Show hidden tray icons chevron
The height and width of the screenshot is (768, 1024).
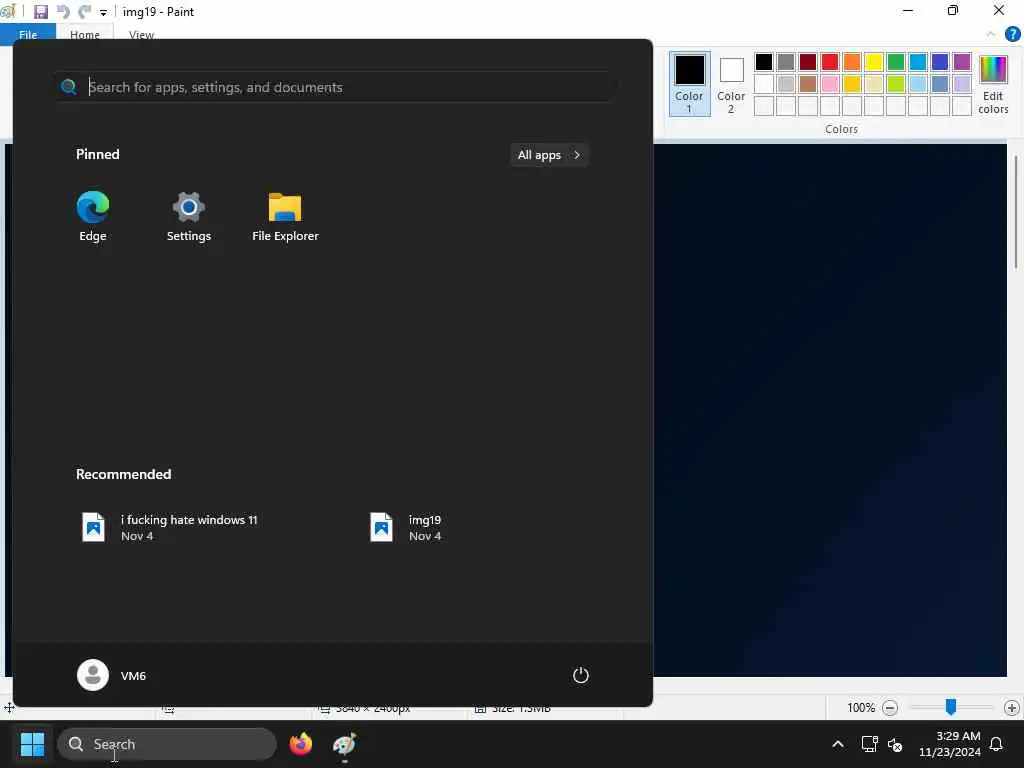[x=837, y=744]
